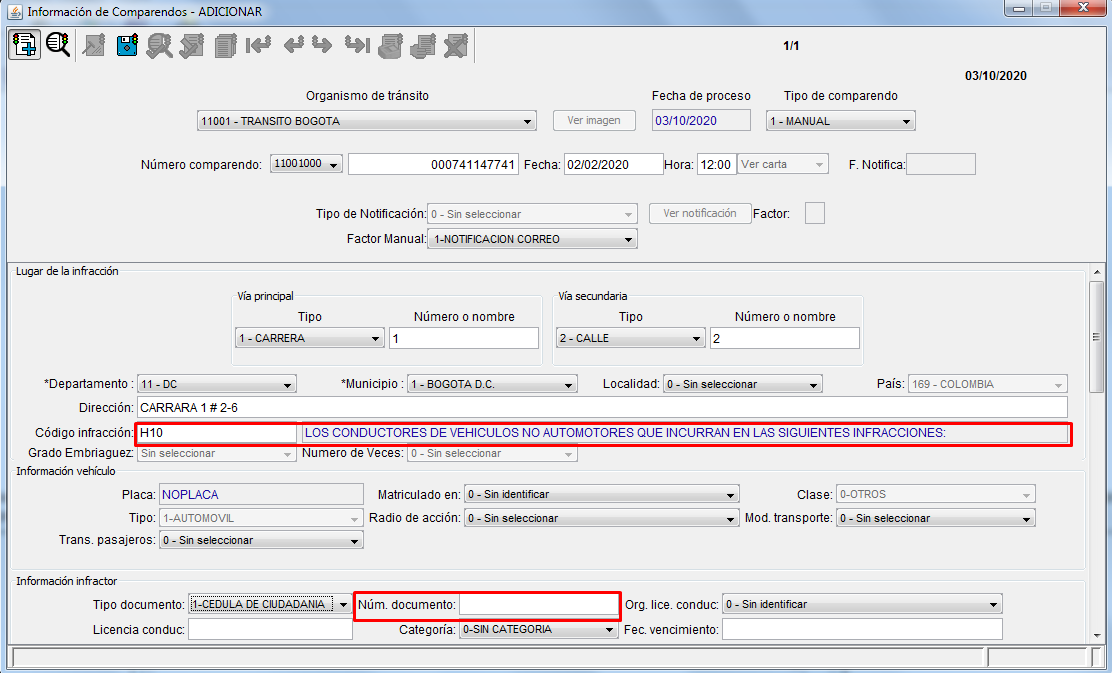1112x673 pixels.
Task: Click the go to first record arrow icon
Action: coord(259,45)
